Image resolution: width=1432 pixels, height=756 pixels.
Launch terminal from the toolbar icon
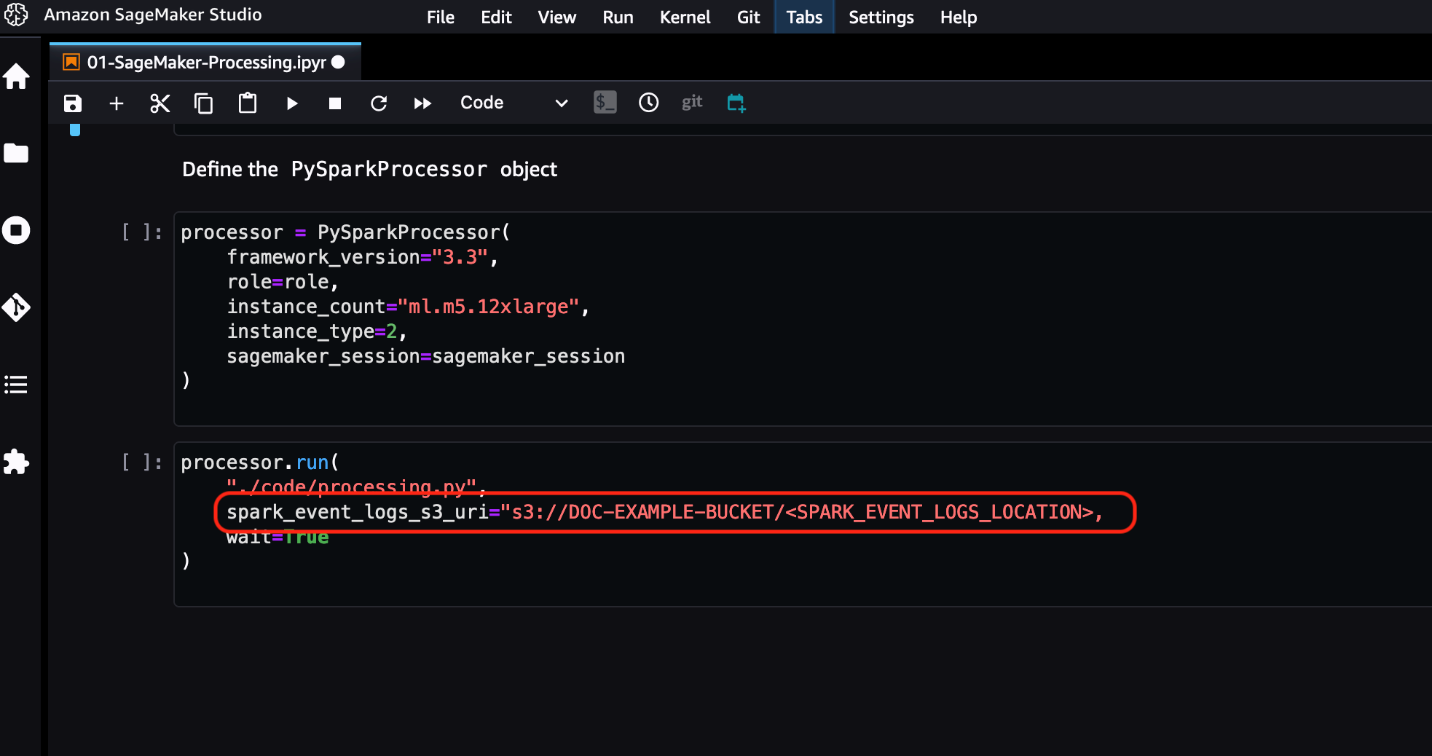(605, 102)
